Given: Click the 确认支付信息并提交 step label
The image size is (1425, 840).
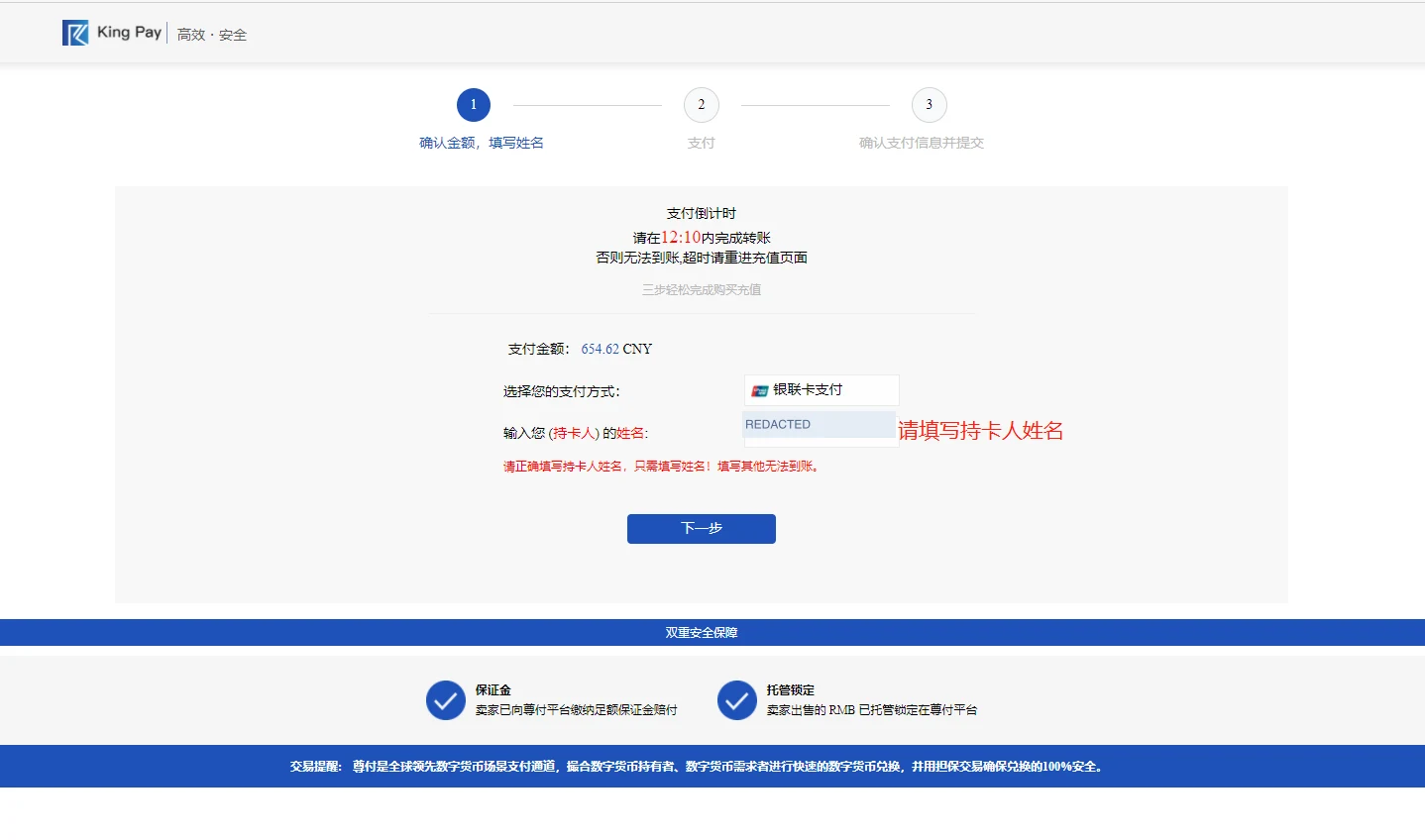Looking at the screenshot, I should [922, 143].
